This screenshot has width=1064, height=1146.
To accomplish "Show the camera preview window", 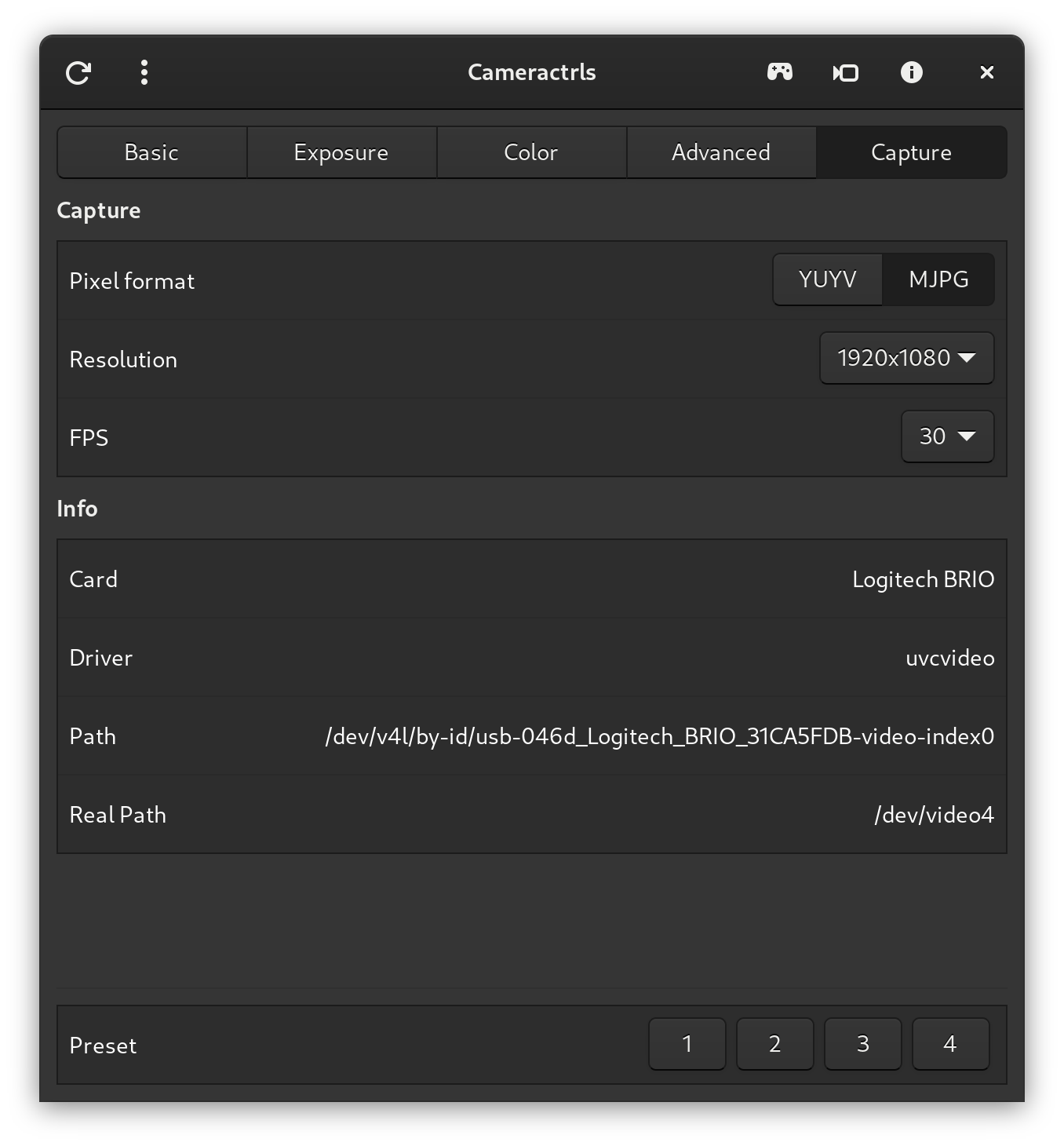I will [845, 73].
